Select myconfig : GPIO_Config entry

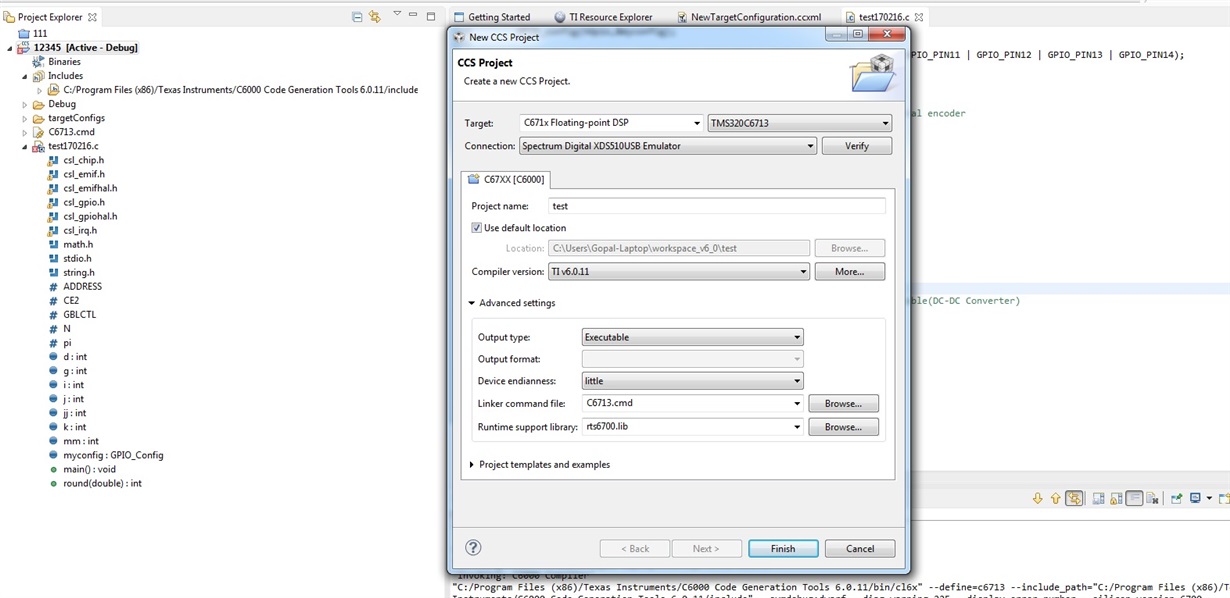(113, 455)
